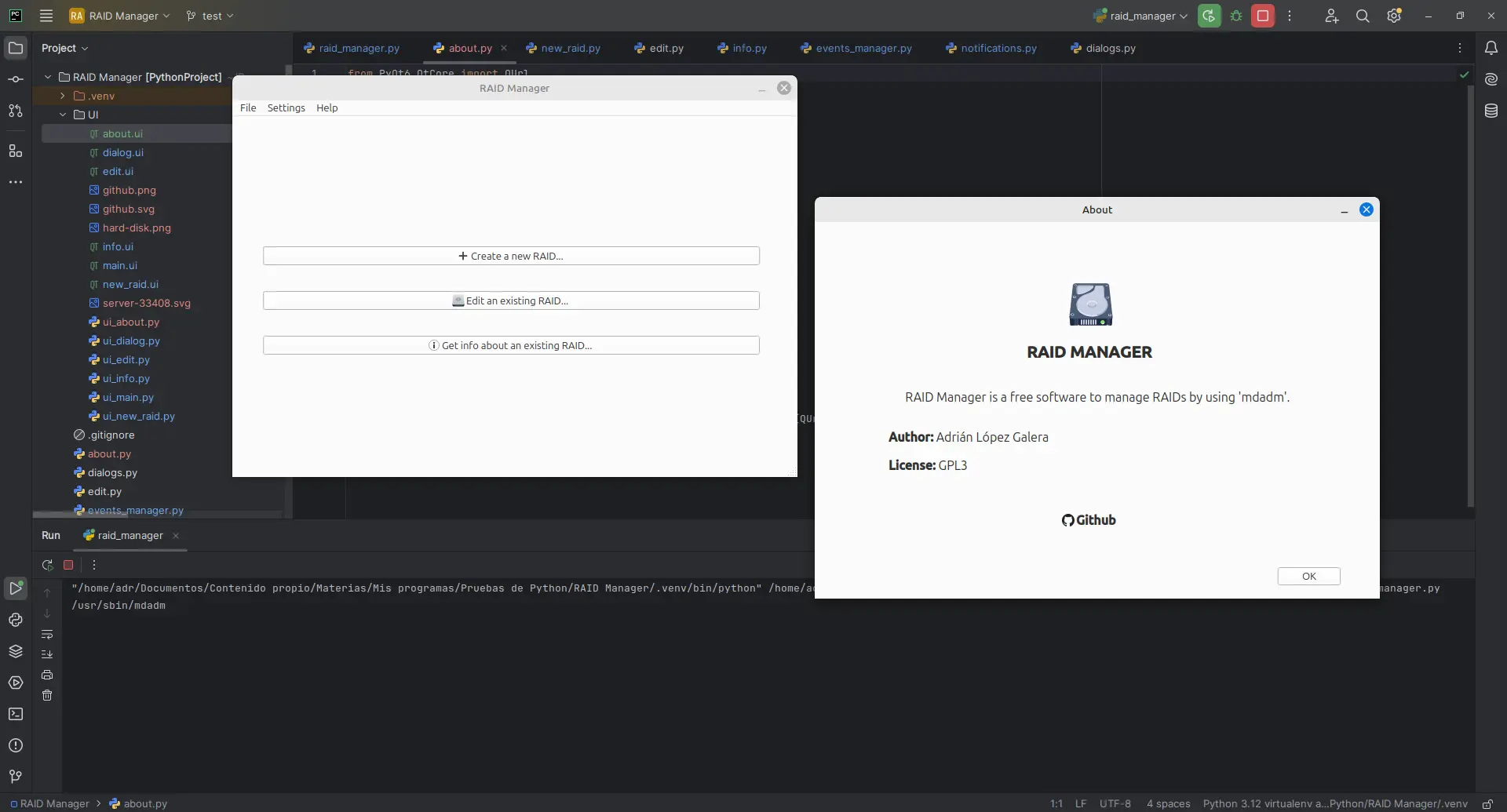Screen dimensions: 1507x812
Task: Switch to the events_manager.py tab
Action: [x=863, y=48]
